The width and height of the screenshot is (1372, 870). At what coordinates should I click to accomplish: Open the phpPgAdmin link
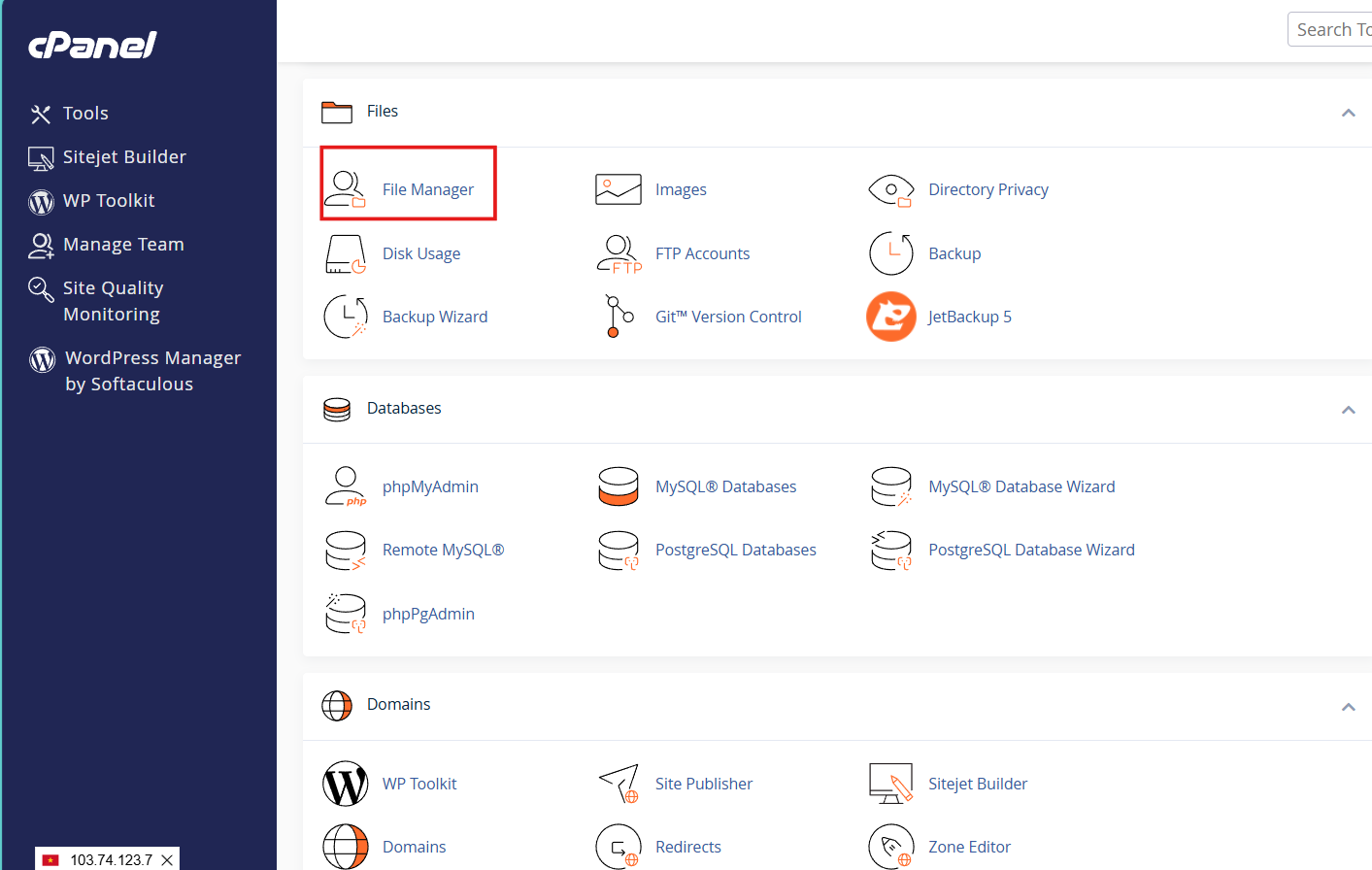(428, 614)
